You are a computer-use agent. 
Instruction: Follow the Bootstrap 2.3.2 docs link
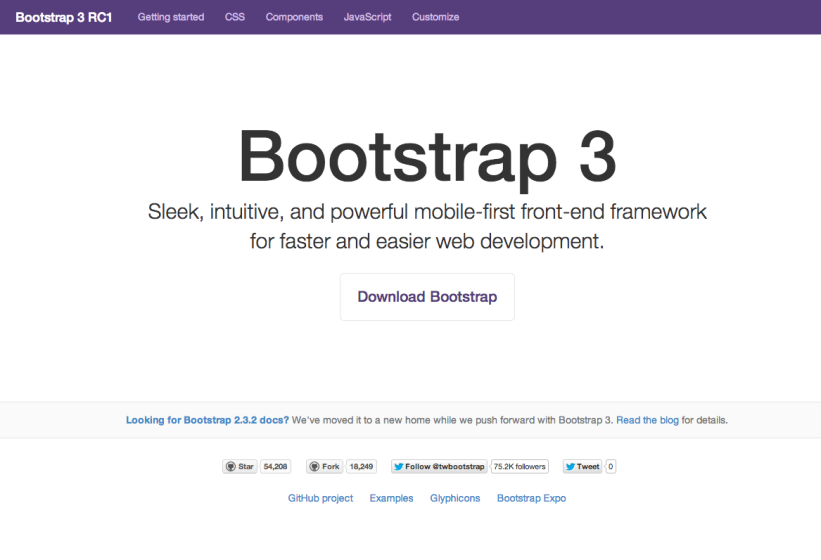click(207, 420)
